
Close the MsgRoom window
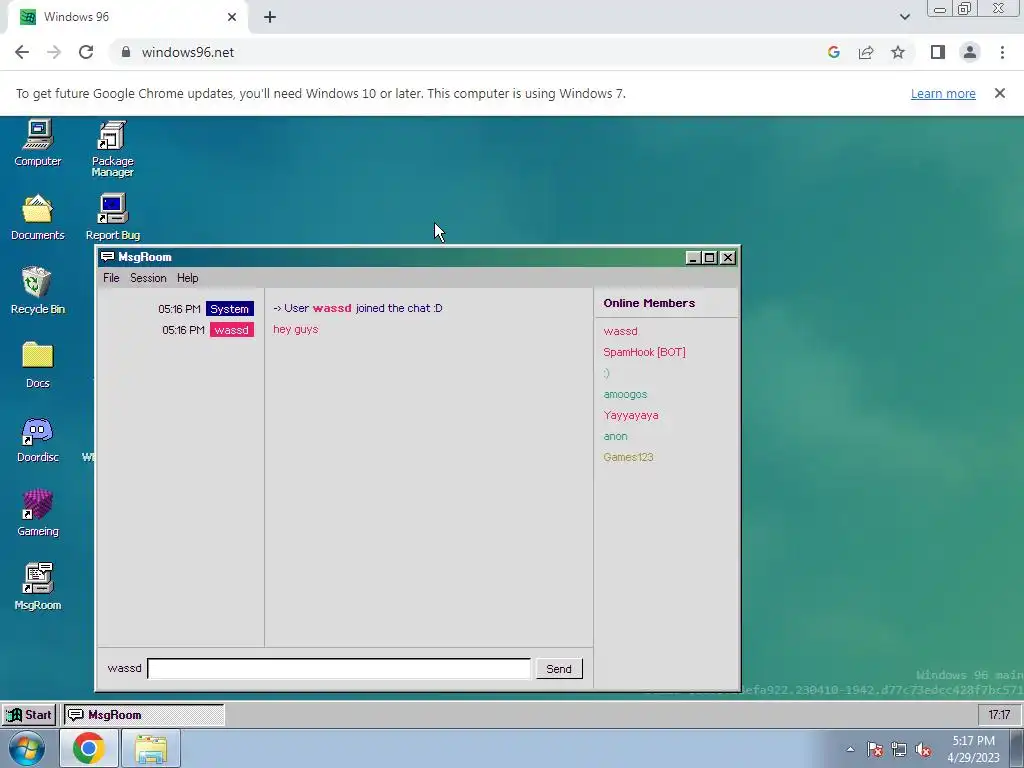point(728,257)
